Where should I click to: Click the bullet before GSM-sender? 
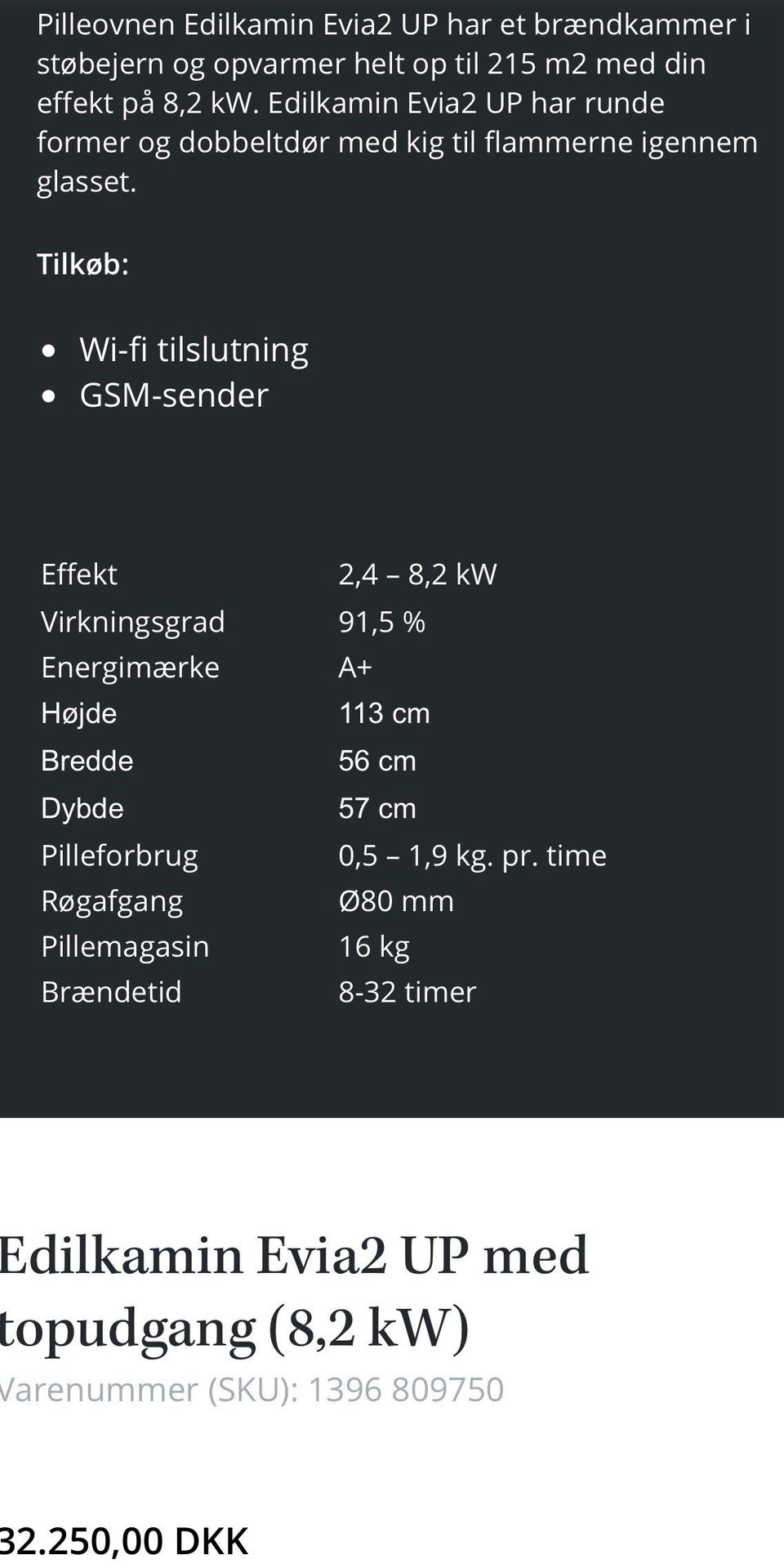[50, 397]
